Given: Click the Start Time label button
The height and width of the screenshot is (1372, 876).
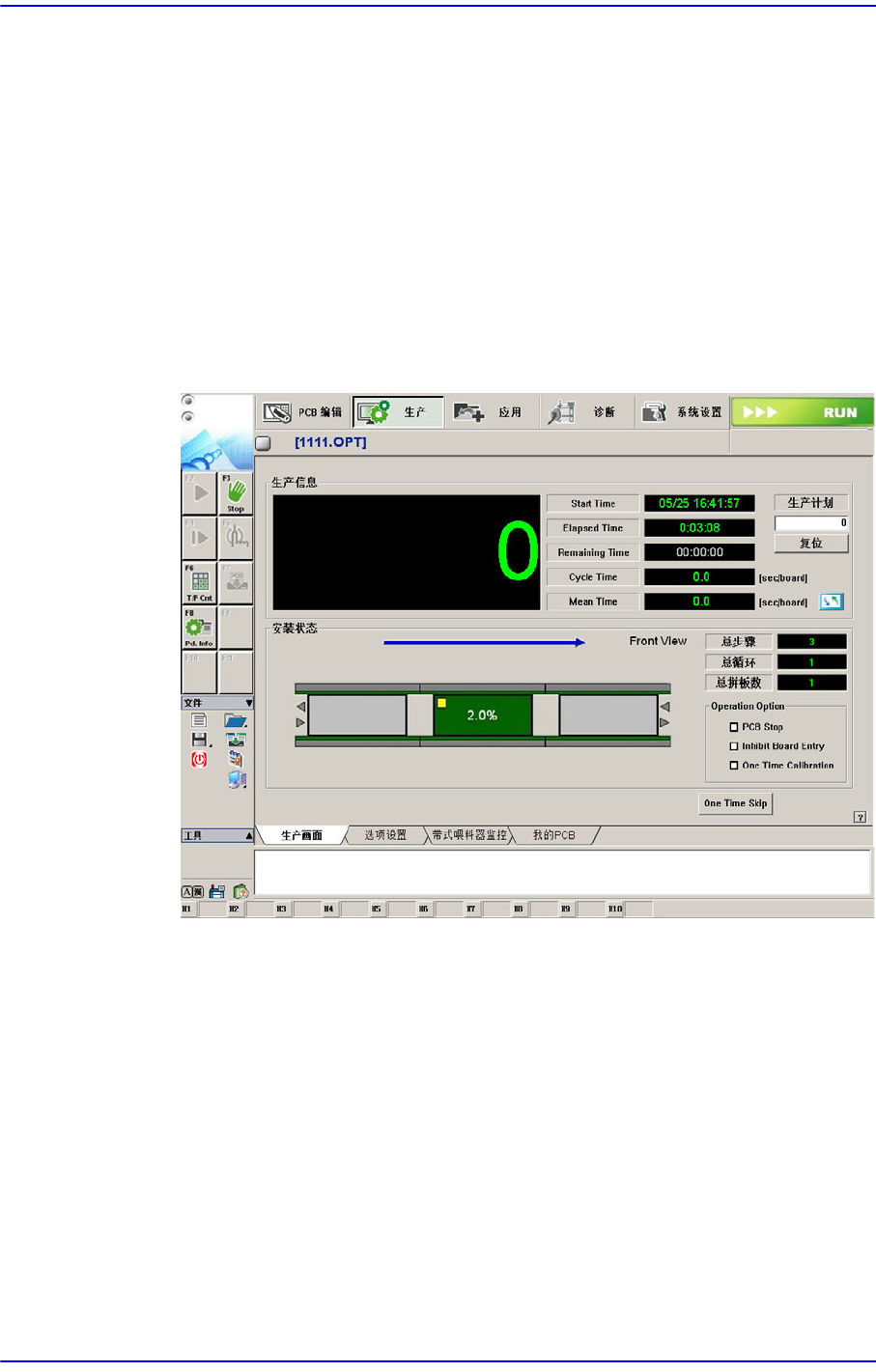Looking at the screenshot, I should pyautogui.click(x=593, y=503).
